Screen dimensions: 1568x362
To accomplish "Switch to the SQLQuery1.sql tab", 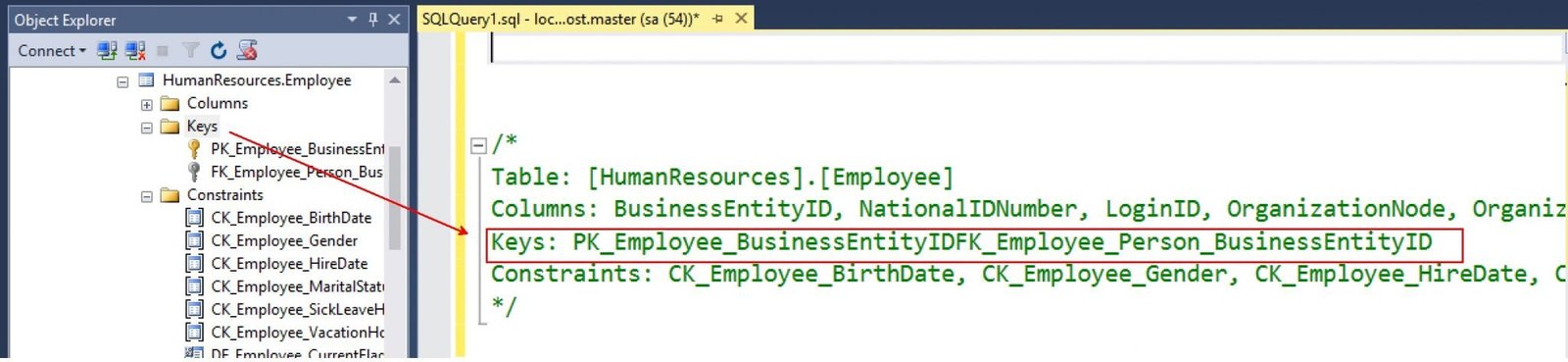I will pyautogui.click(x=561, y=19).
